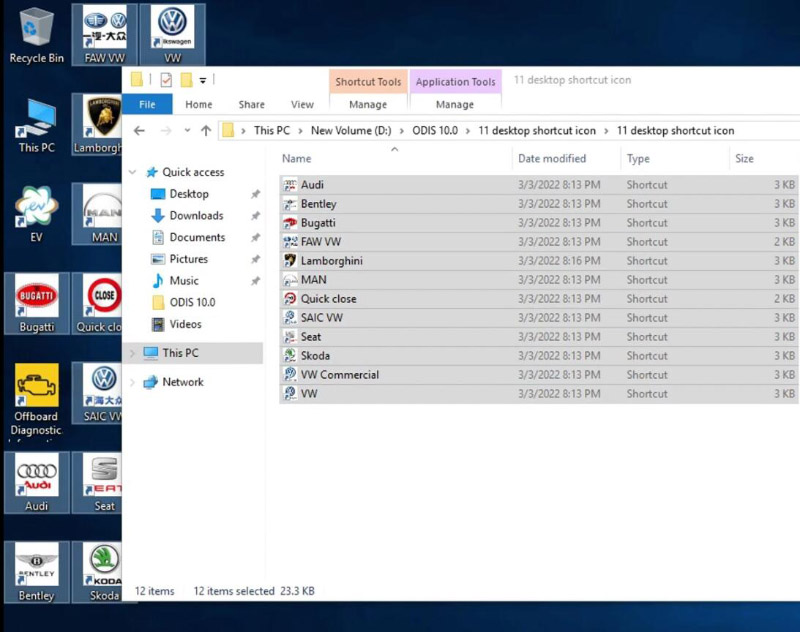Select the VW Commercial shortcut file

(x=539, y=374)
